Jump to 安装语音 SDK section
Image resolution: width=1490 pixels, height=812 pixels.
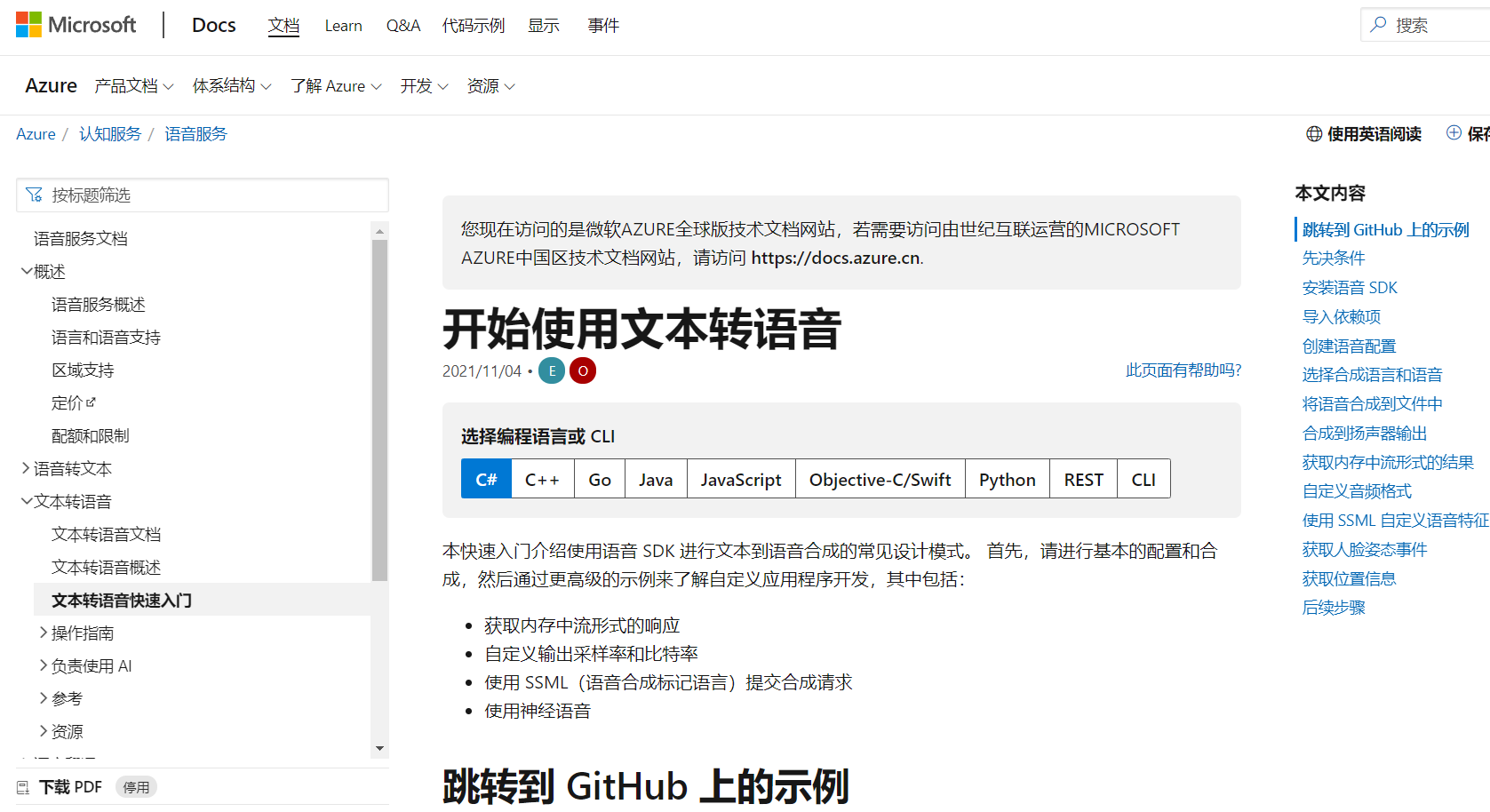(x=1350, y=288)
